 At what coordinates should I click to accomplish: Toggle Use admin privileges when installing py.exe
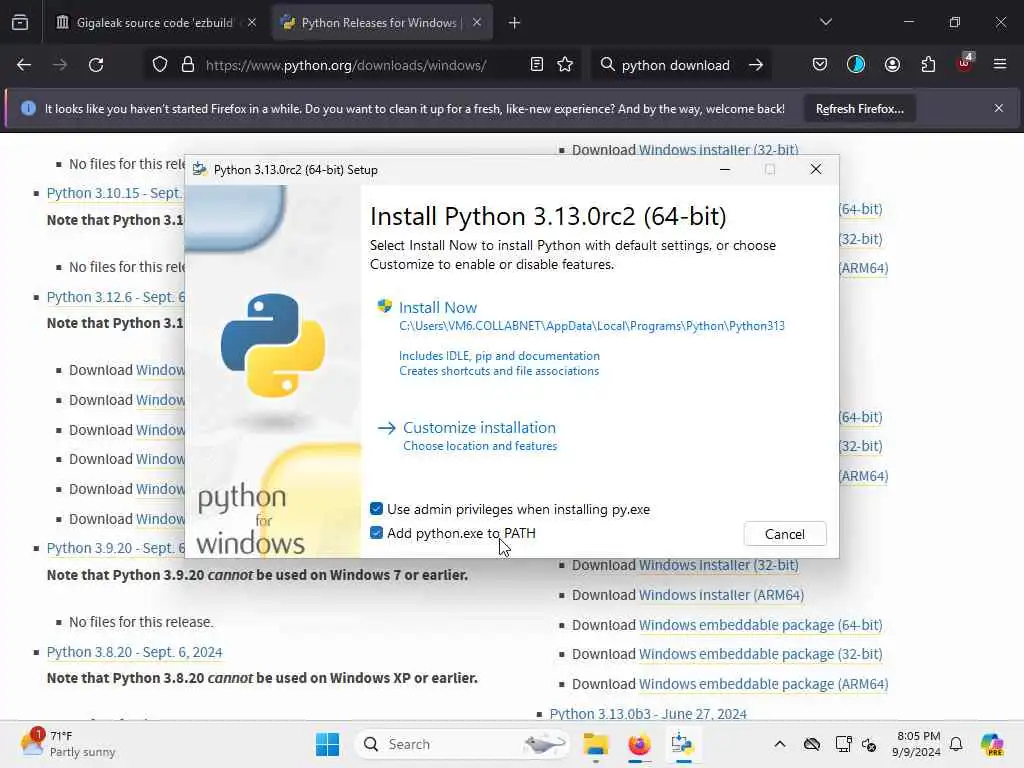pos(376,509)
